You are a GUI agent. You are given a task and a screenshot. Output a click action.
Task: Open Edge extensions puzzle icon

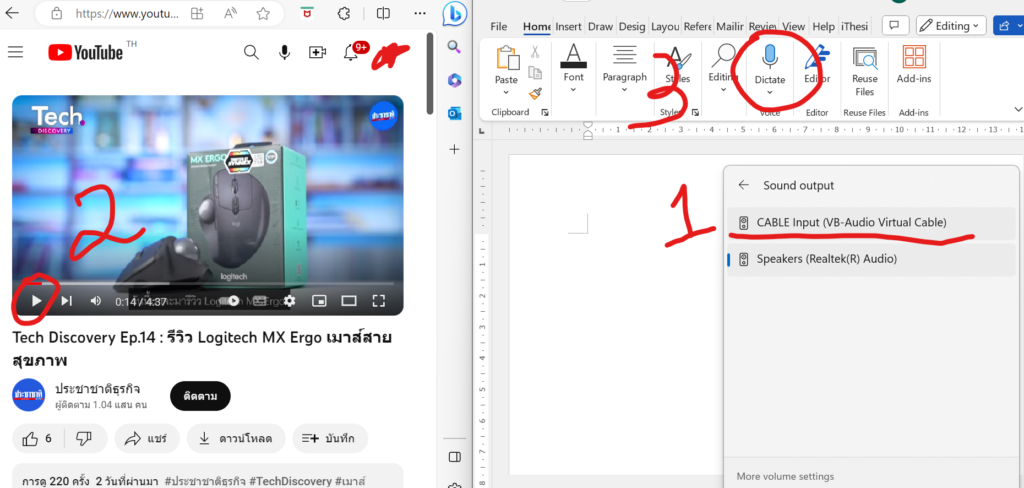click(344, 13)
